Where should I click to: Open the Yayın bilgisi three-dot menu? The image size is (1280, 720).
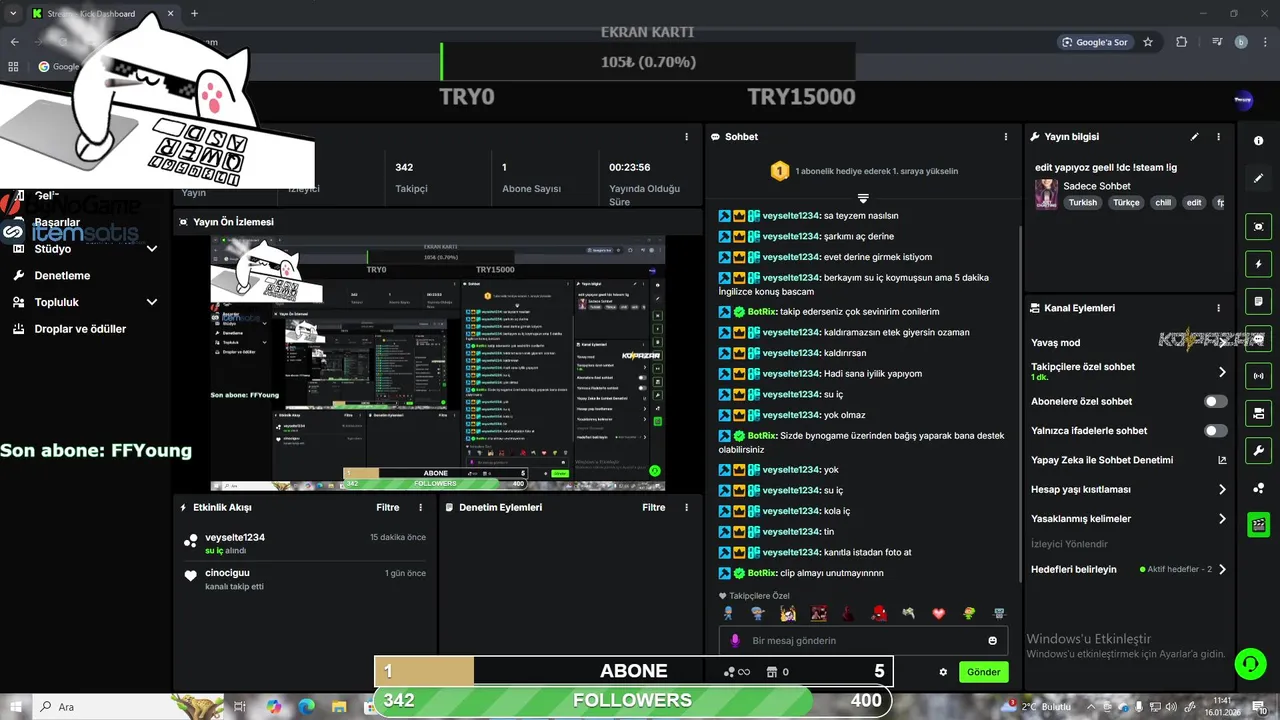click(x=1218, y=137)
